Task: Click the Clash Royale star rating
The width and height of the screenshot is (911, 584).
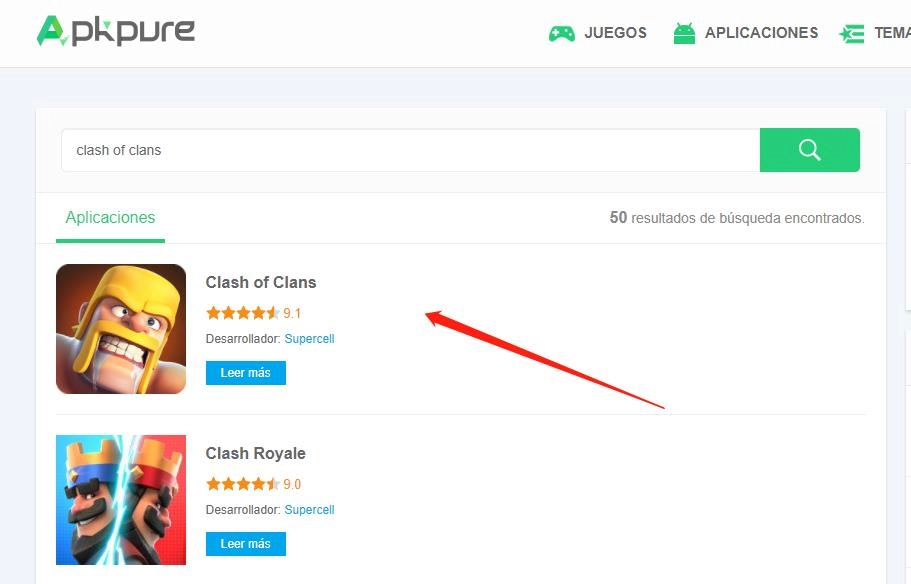Action: point(243,484)
